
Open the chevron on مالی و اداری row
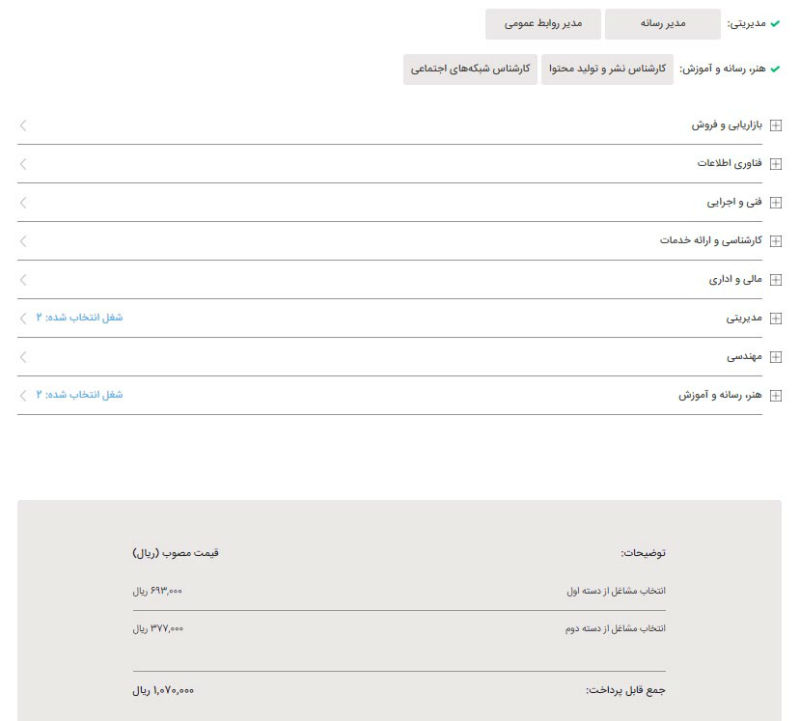(x=23, y=280)
